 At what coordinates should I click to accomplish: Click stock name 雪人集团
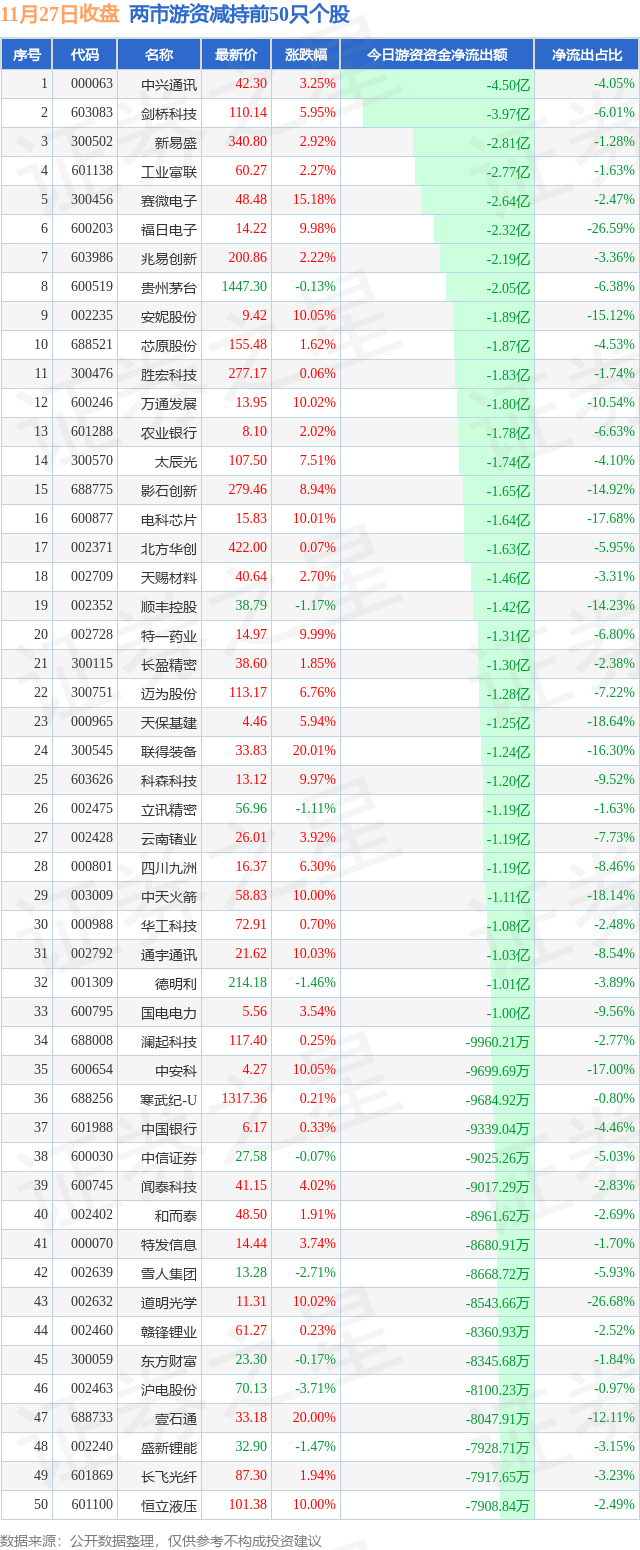[169, 1273]
